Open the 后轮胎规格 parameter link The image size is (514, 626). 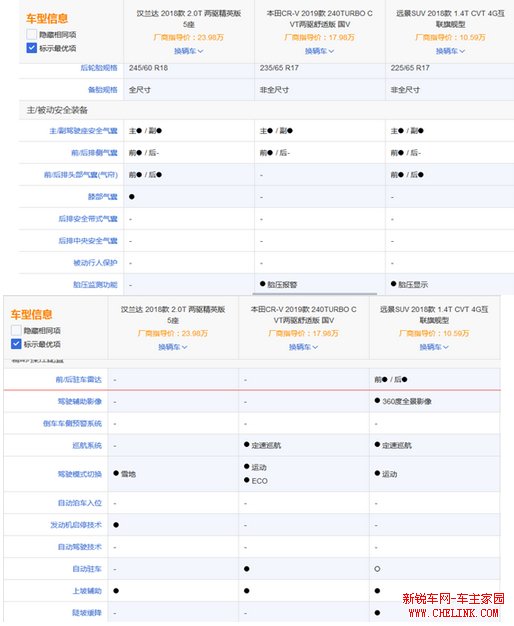pyautogui.click(x=99, y=68)
